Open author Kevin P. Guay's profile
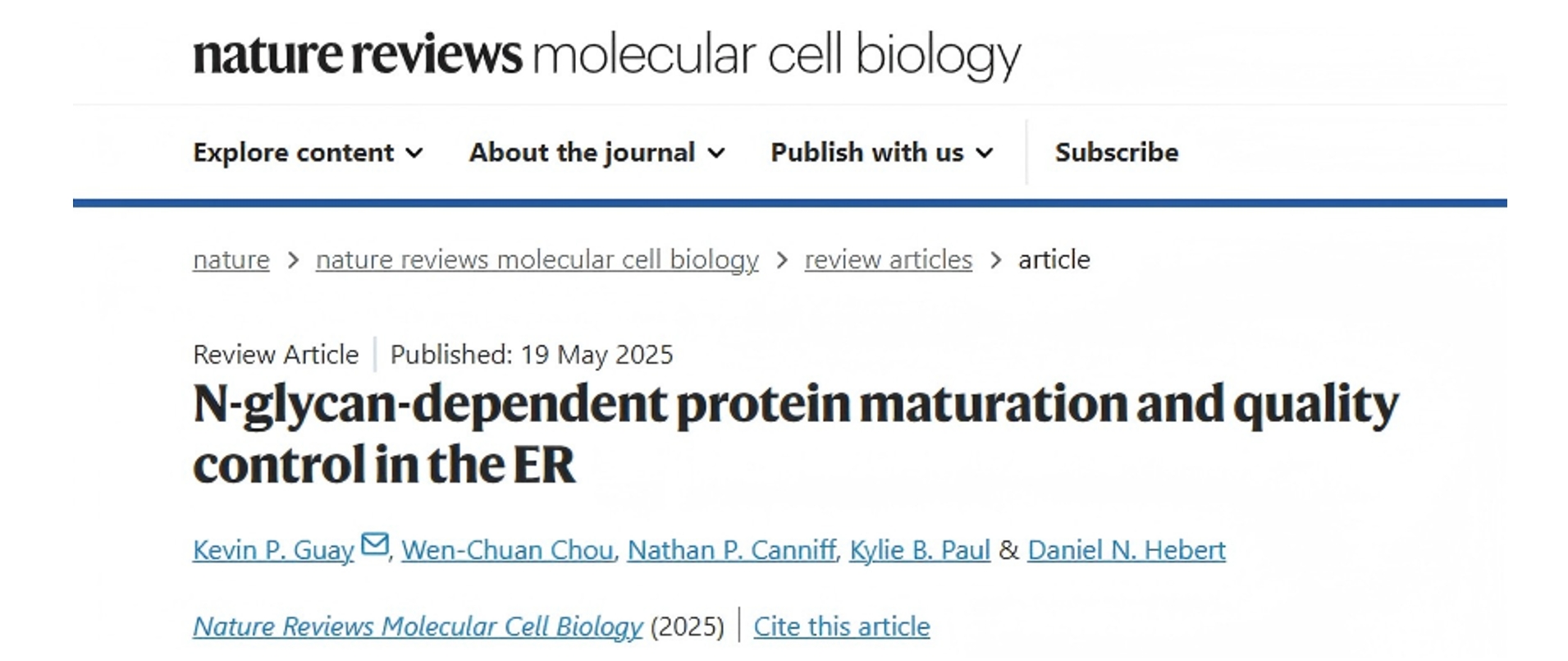 coord(273,549)
